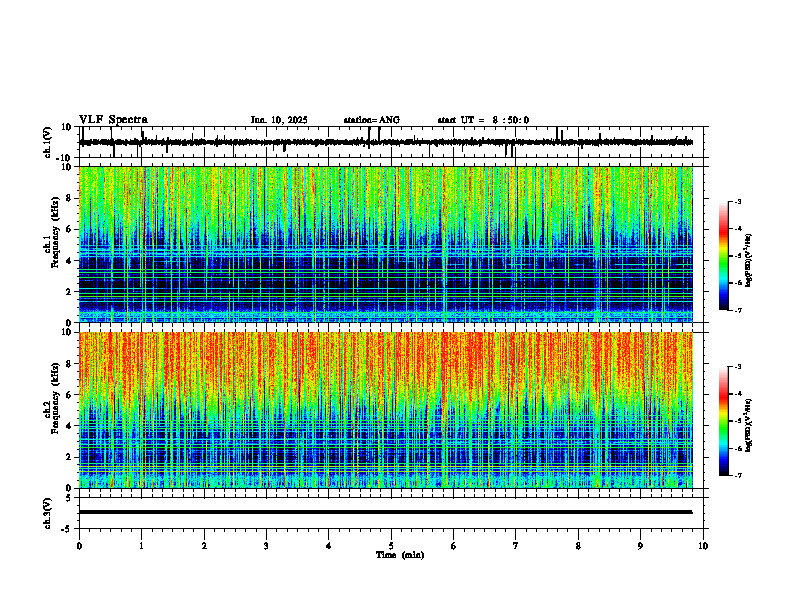792x612 pixels.
Task: Click the ch.3 flat voltage trace
Action: point(386,512)
